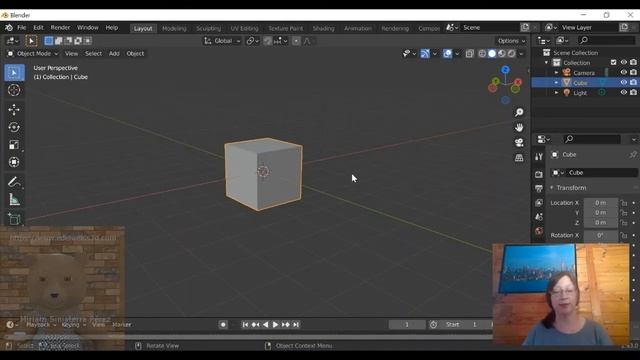The image size is (640, 360).
Task: Play the animation forward
Action: pos(275,324)
